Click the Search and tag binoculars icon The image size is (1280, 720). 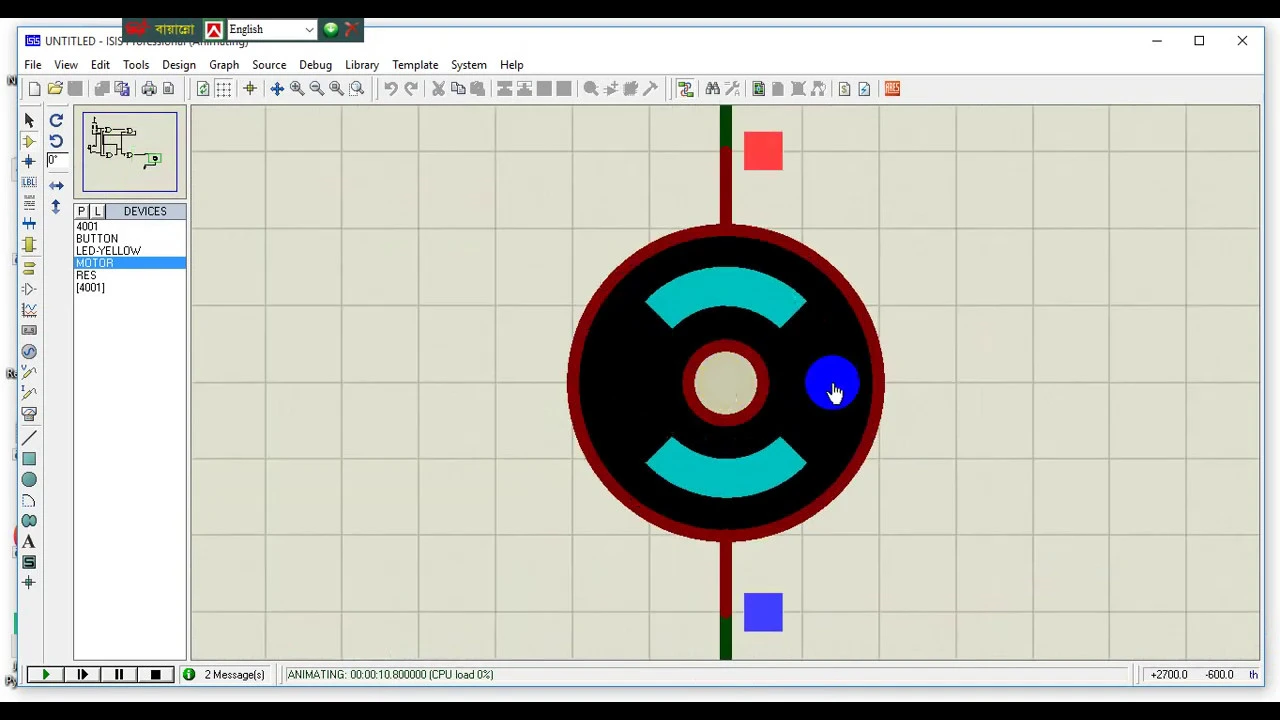point(712,89)
